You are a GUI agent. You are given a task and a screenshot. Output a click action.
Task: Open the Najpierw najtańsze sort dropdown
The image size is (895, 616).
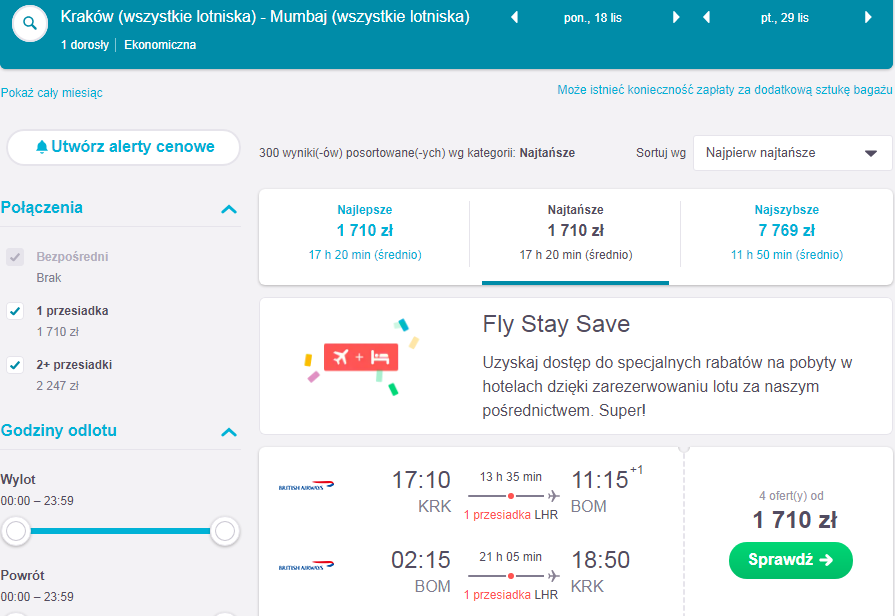pyautogui.click(x=792, y=153)
